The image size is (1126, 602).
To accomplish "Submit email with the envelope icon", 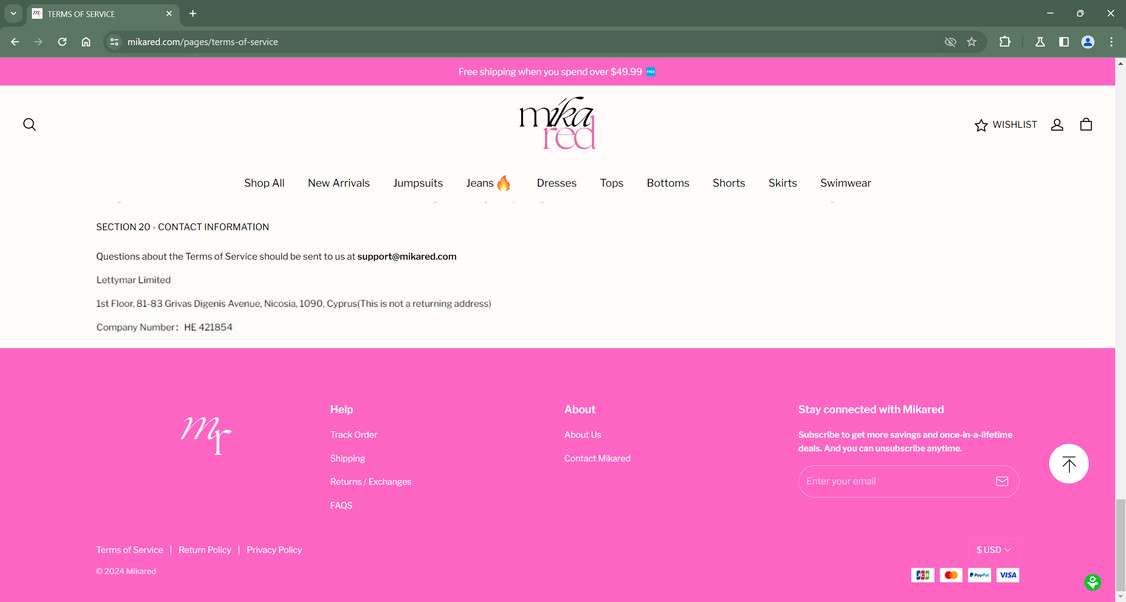I will [1002, 481].
